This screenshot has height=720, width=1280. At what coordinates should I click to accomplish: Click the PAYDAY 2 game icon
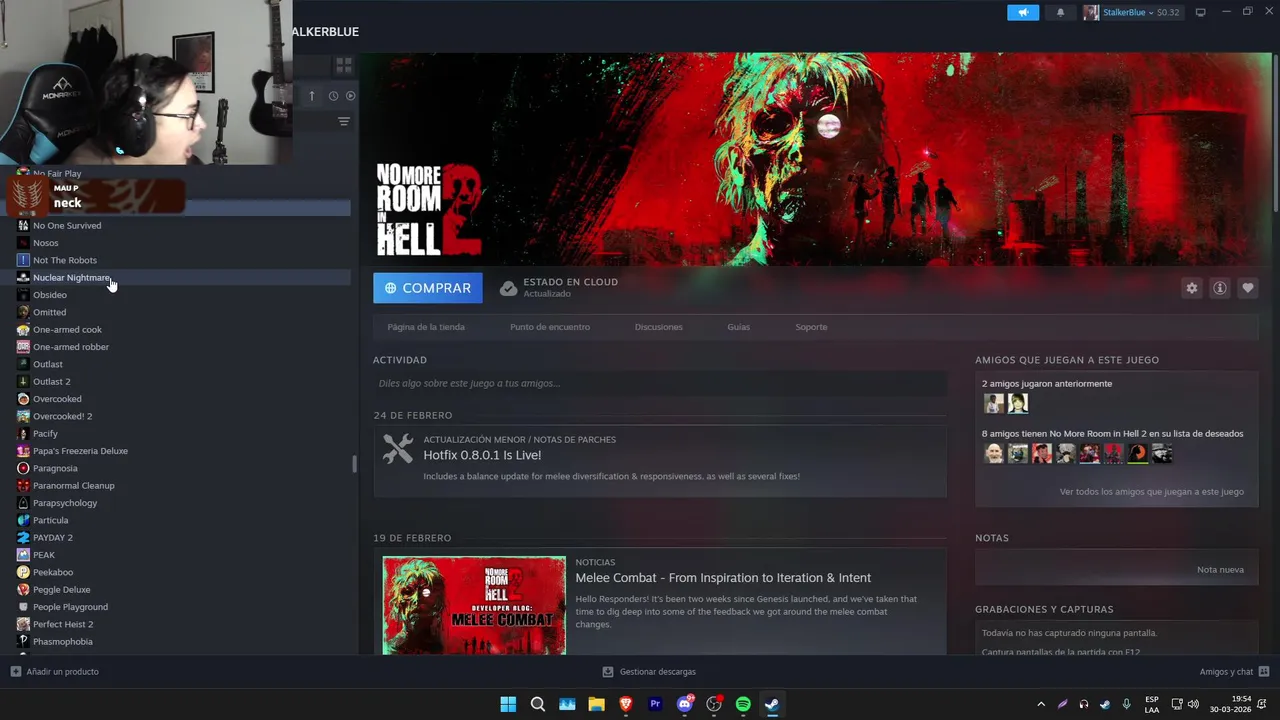[x=23, y=537]
